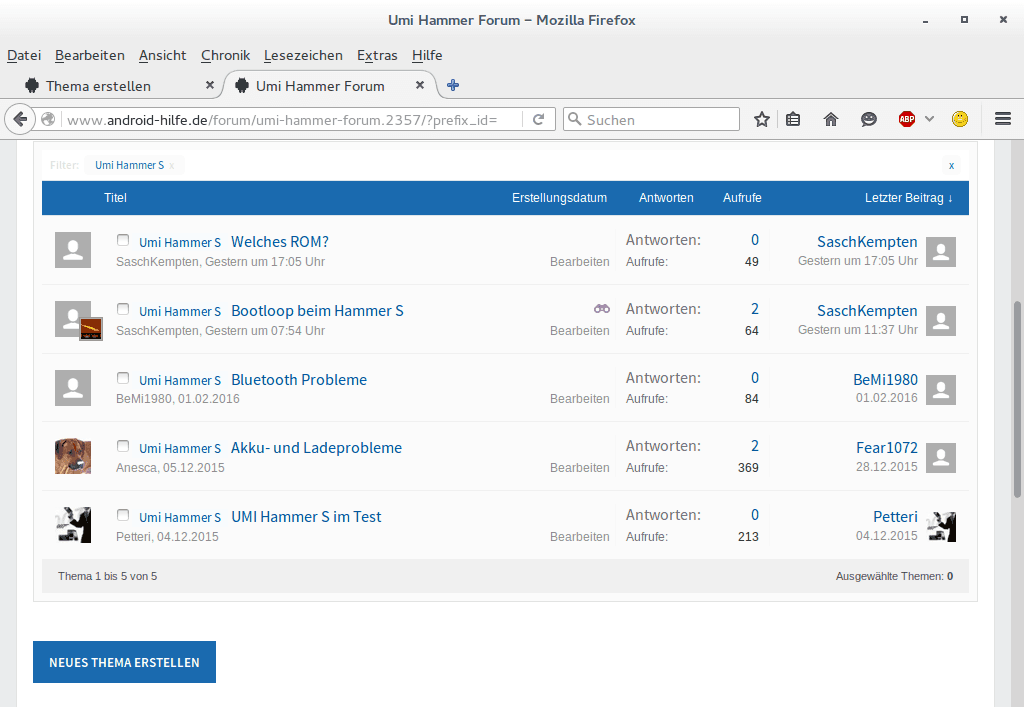
Task: Click the bookmark star icon
Action: [x=762, y=119]
